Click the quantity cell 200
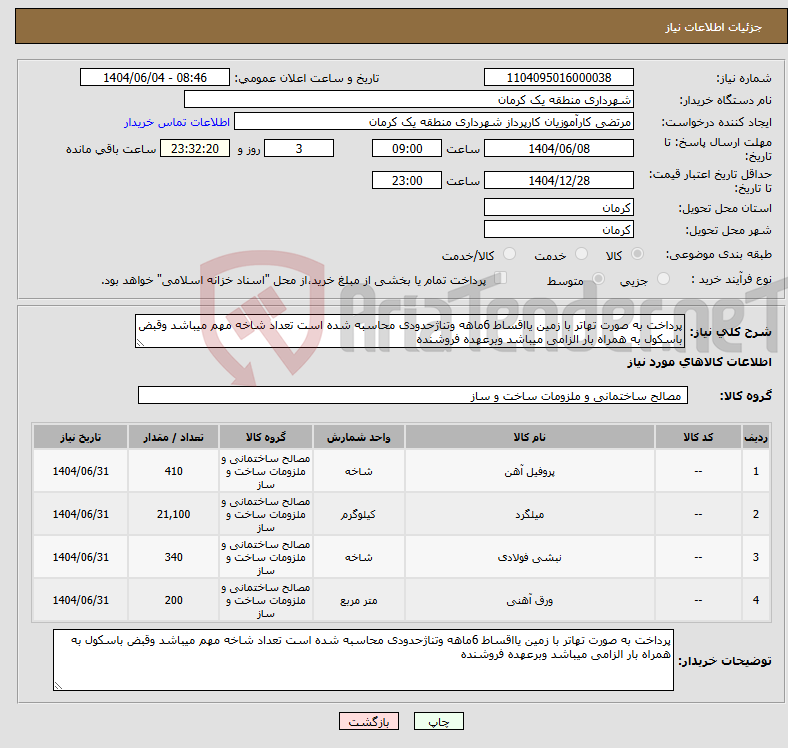The image size is (788, 748). (x=173, y=600)
